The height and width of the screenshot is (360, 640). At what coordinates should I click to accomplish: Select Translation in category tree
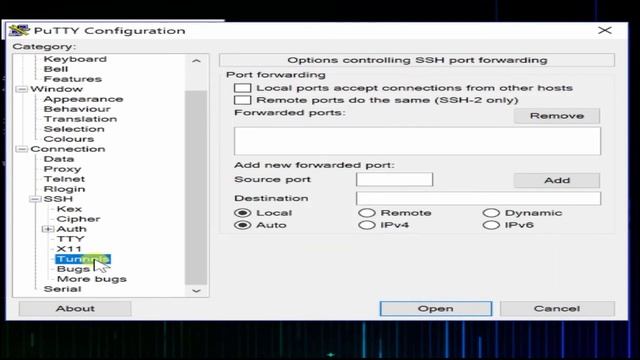point(80,119)
